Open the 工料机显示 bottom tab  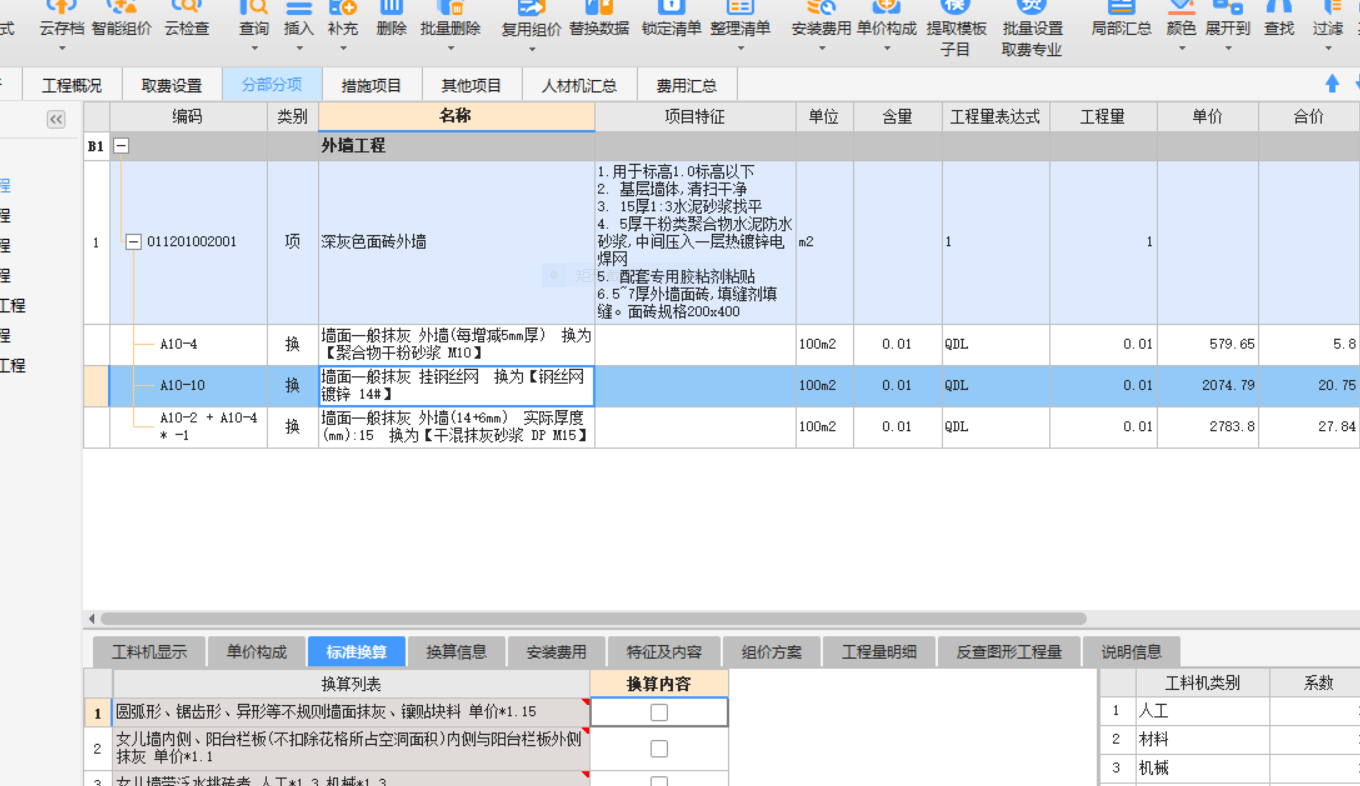point(149,652)
